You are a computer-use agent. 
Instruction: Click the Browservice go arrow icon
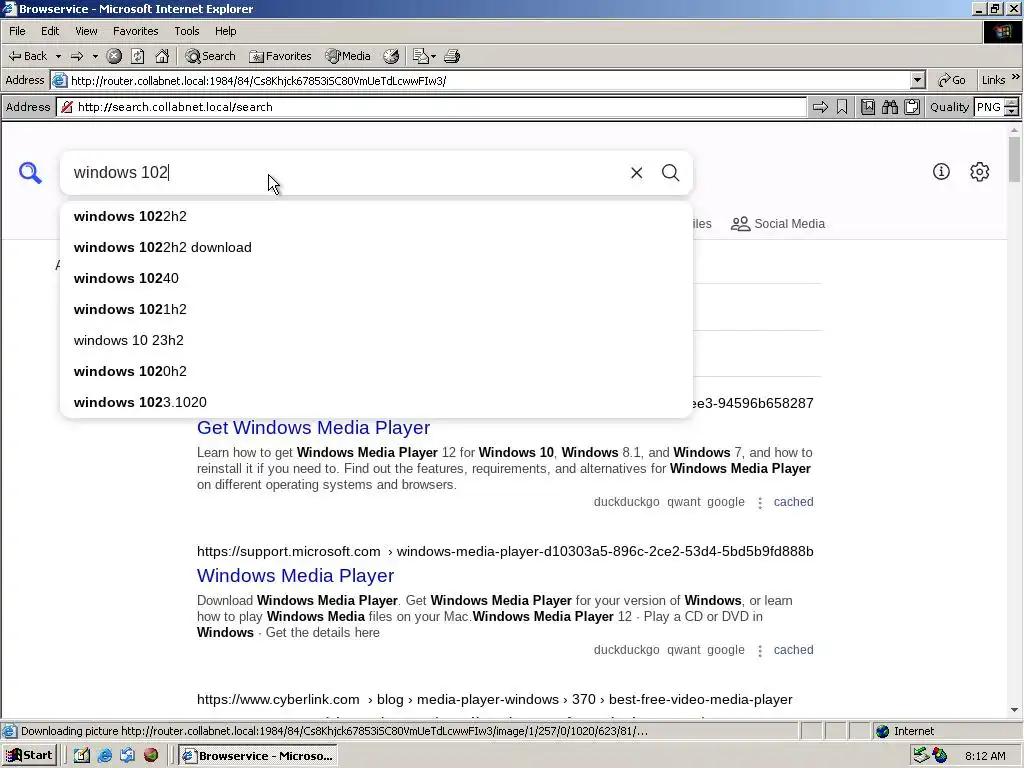820,107
